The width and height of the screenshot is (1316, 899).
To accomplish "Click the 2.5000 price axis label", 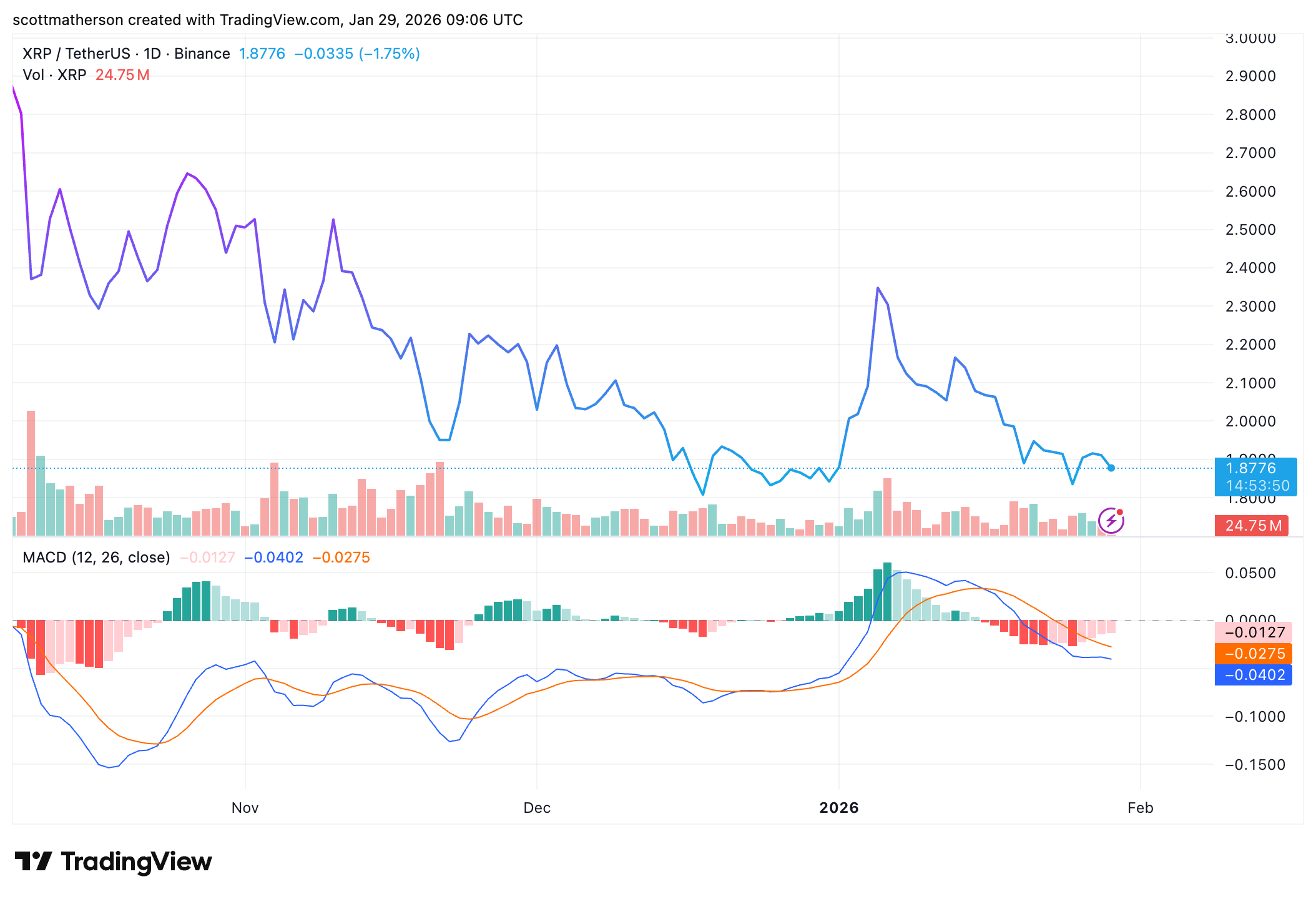I will pyautogui.click(x=1250, y=230).
